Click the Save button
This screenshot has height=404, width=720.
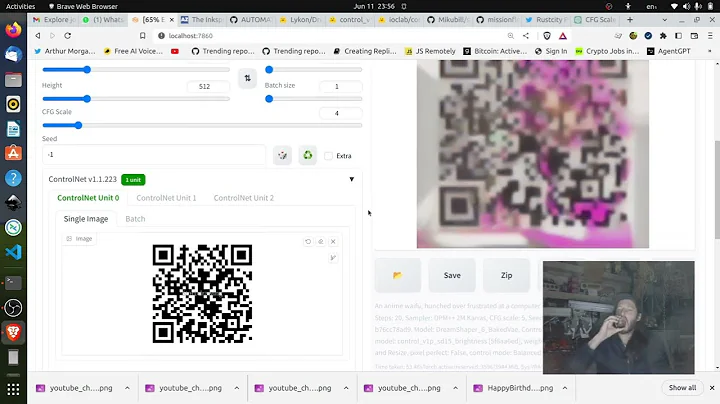pos(452,275)
